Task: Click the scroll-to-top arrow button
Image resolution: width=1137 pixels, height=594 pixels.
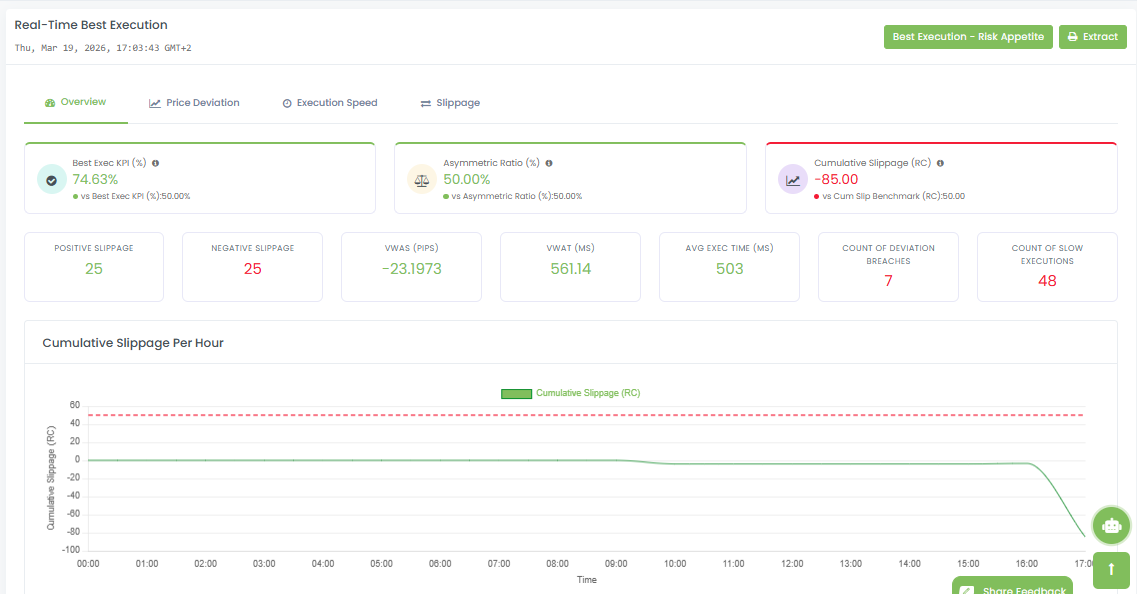Action: (1111, 570)
